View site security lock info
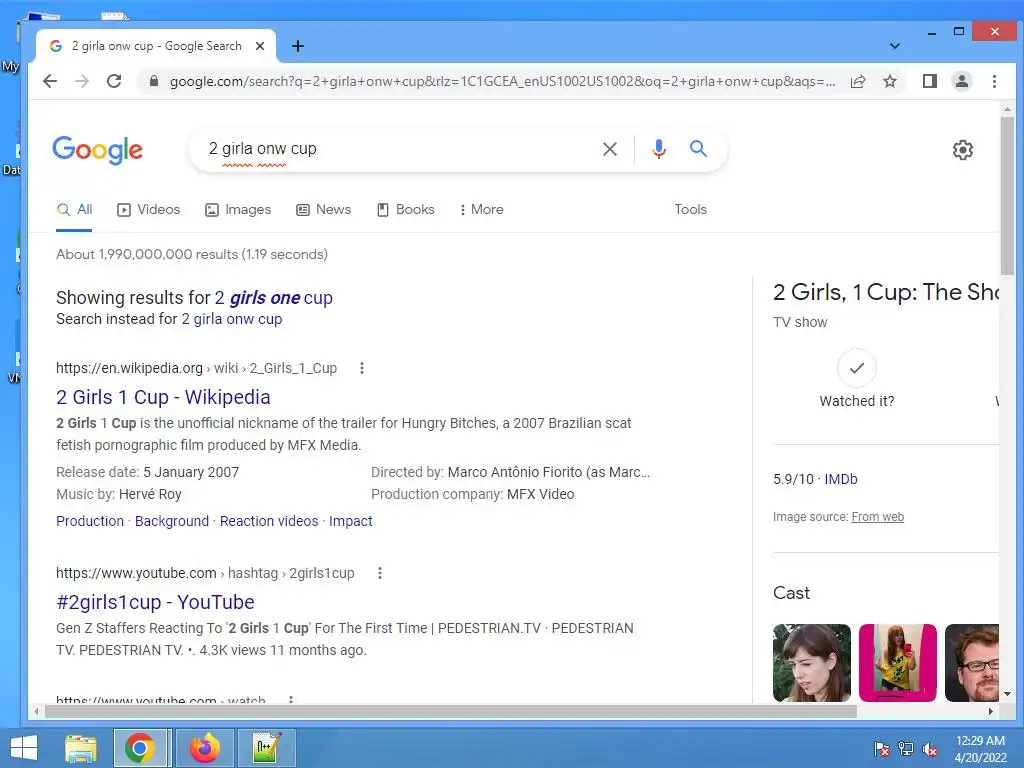Screen dimensions: 1024x768 153,81
